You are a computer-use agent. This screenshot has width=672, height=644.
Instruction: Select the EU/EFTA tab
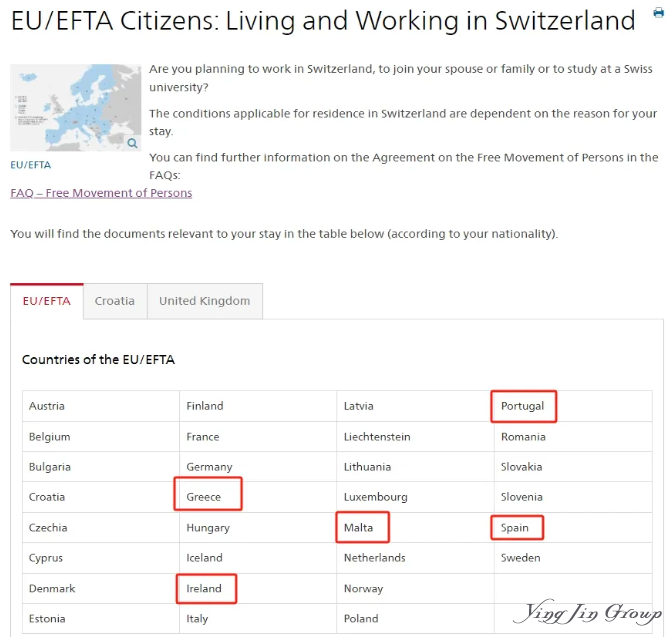coord(47,301)
